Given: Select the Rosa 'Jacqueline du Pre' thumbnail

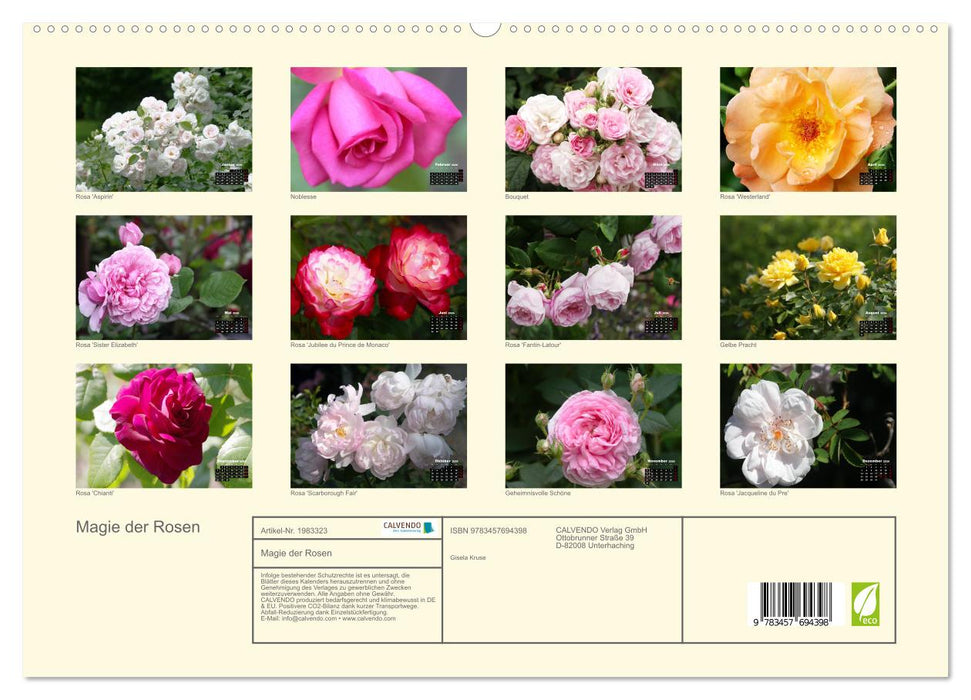Looking at the screenshot, I should 808,424.
